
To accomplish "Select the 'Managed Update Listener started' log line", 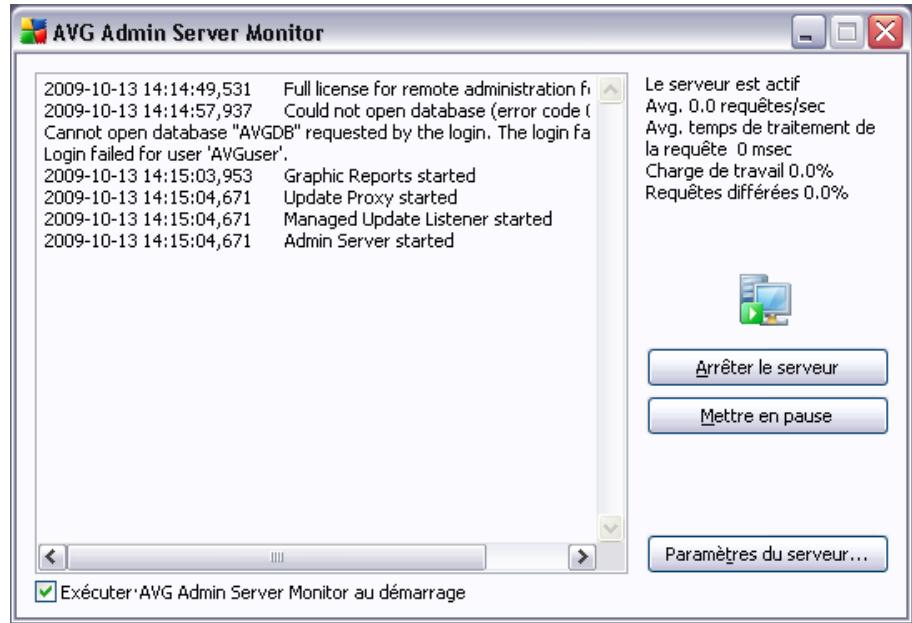I will pos(298,219).
